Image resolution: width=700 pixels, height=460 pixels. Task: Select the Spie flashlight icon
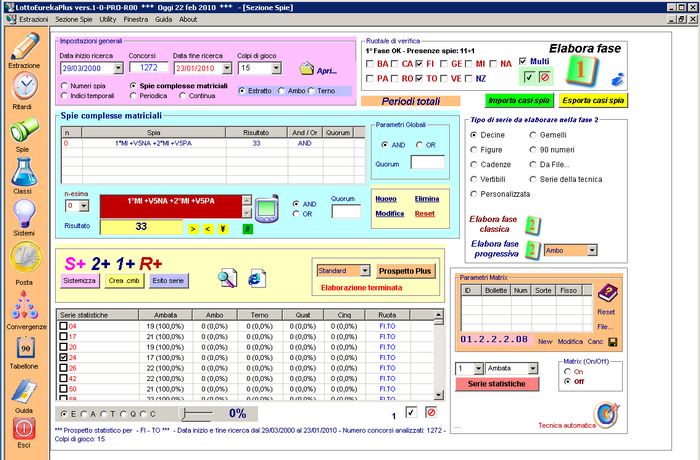point(24,130)
